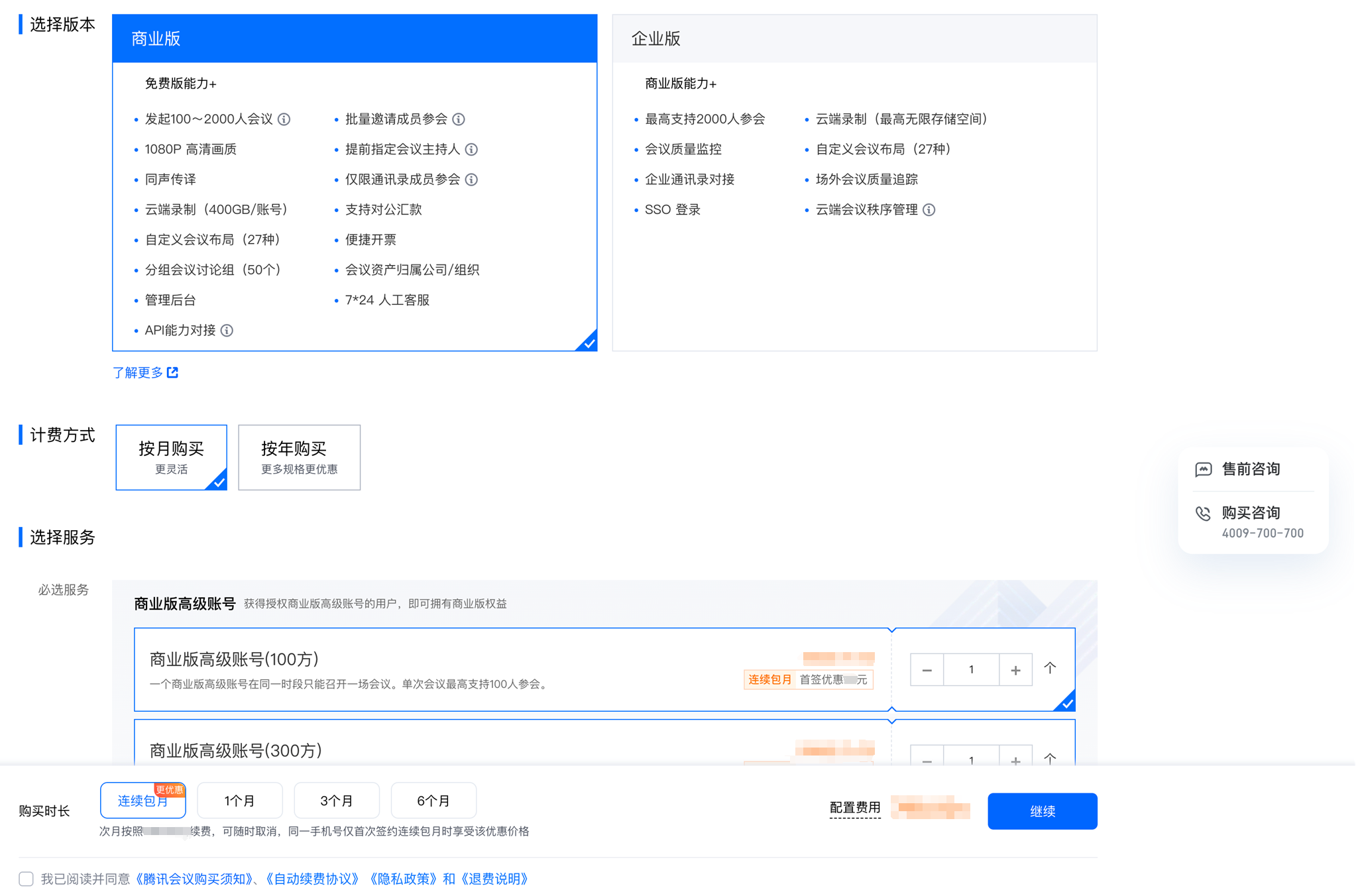Click info icon beside 云端会议秩序管理
1360x896 pixels.
point(929,210)
